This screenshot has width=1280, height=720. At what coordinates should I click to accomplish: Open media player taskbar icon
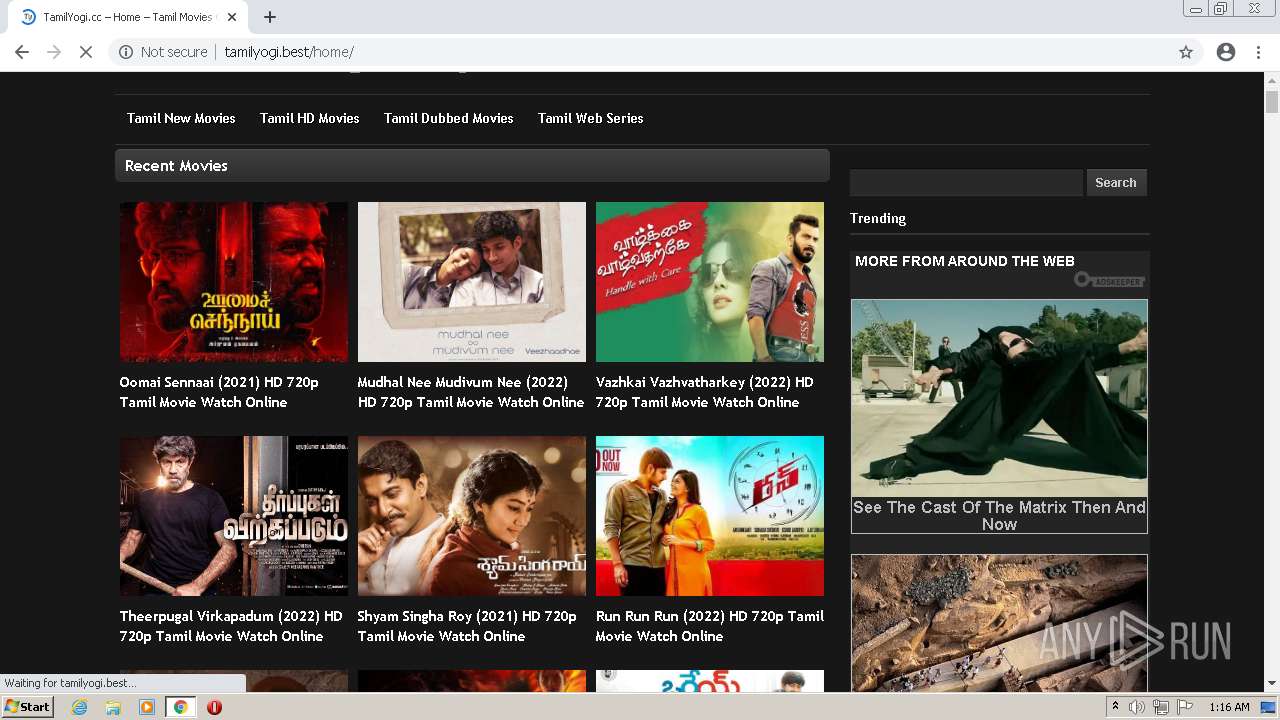[x=147, y=707]
